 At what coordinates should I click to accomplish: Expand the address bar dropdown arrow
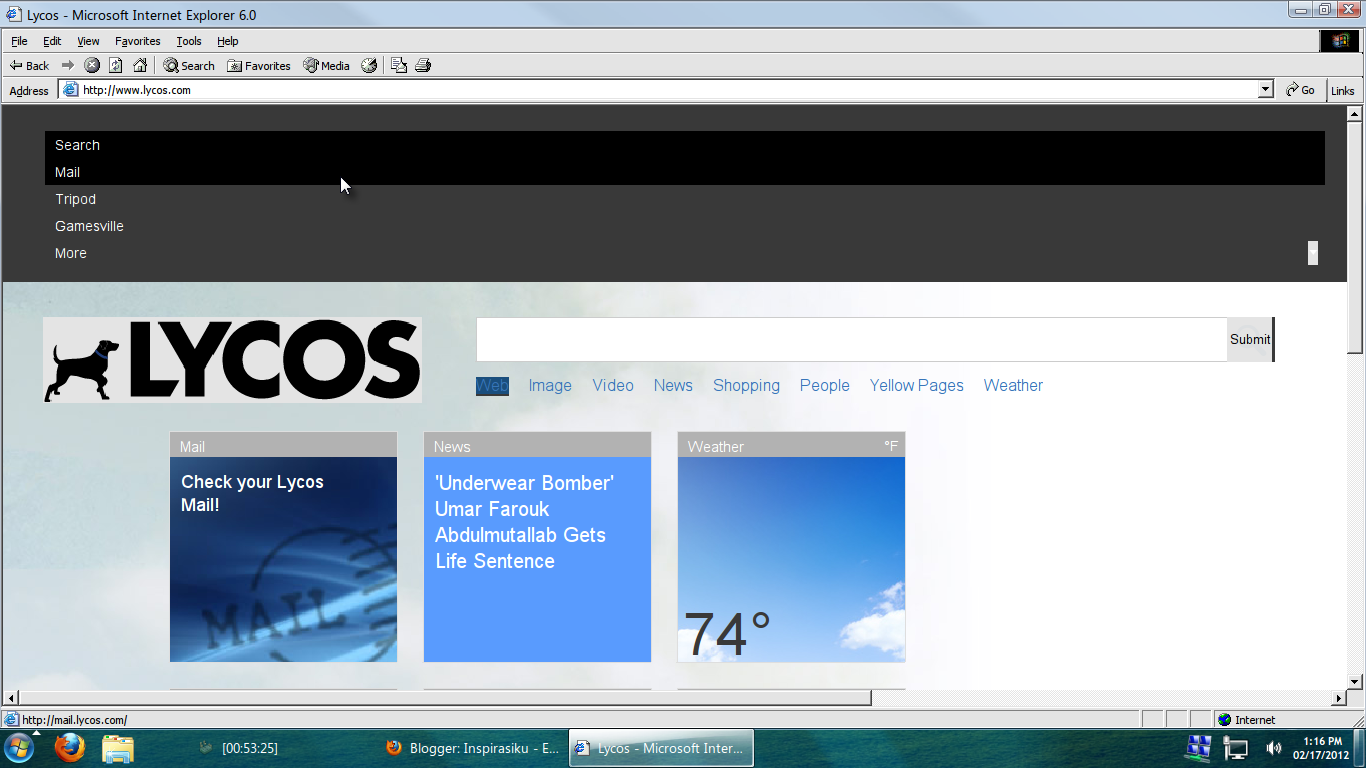(1265, 90)
